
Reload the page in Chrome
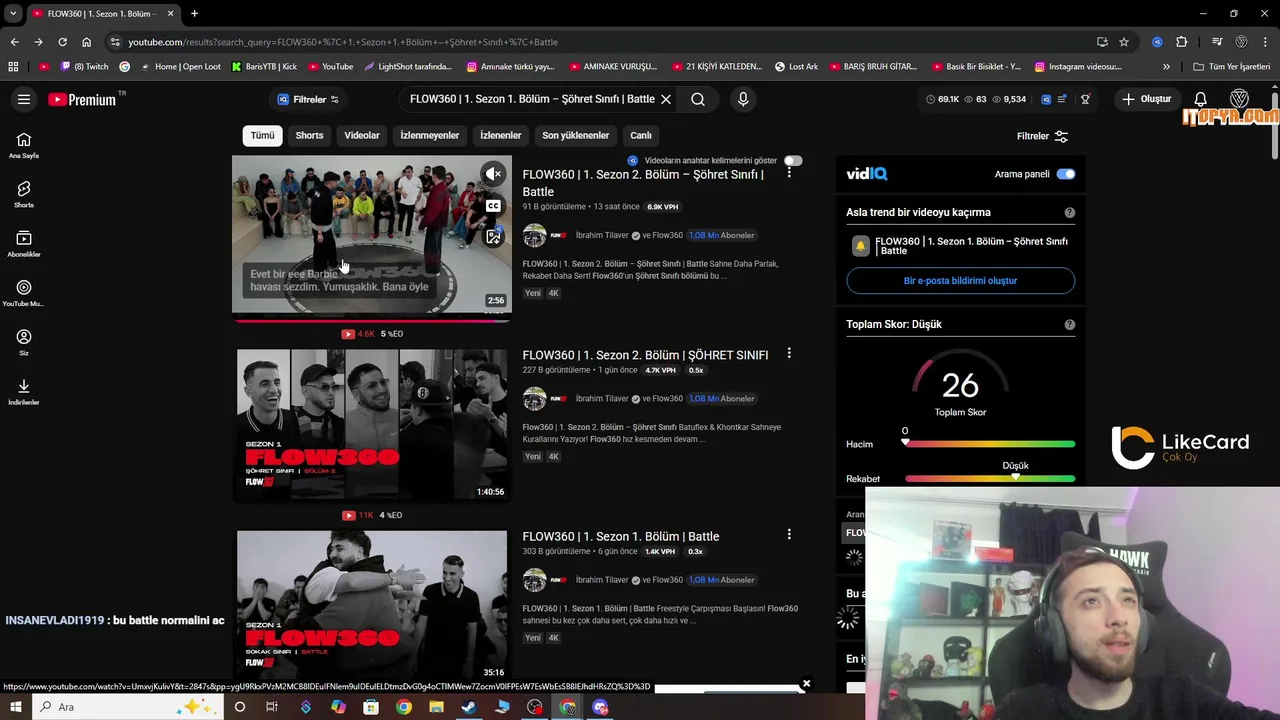(x=62, y=42)
